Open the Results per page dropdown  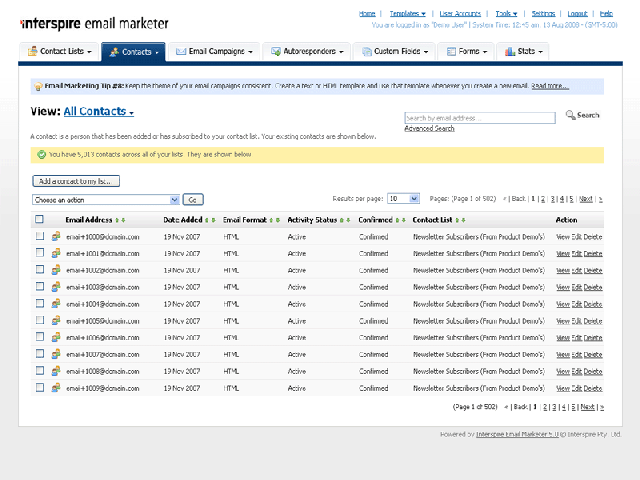[403, 198]
